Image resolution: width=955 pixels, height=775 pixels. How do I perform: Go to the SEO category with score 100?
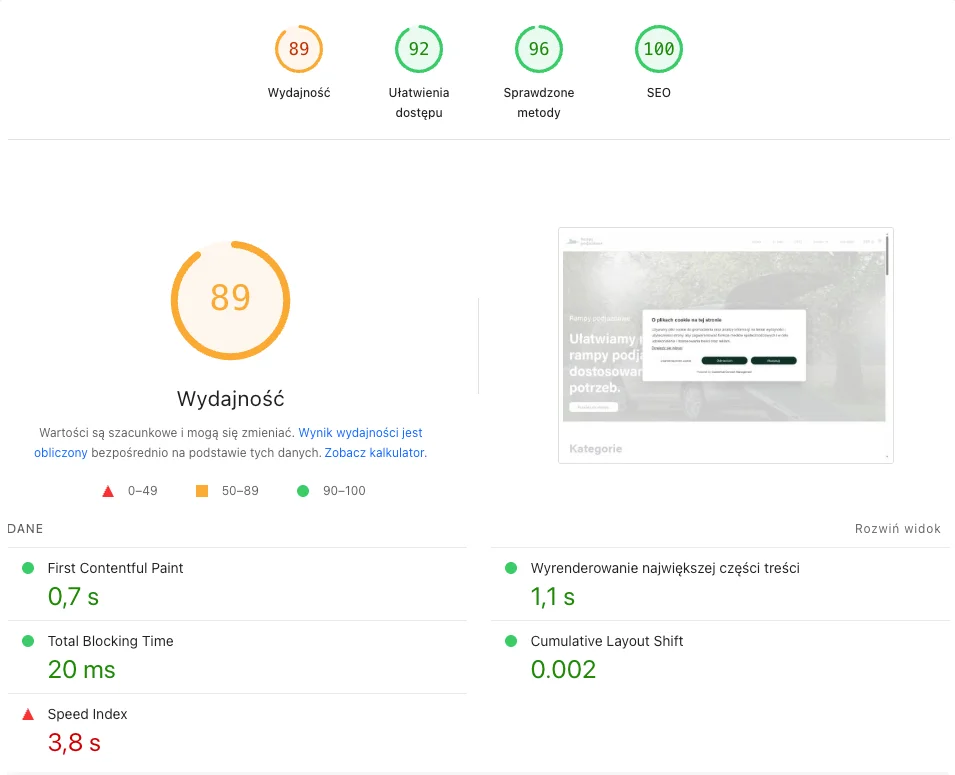(x=659, y=50)
